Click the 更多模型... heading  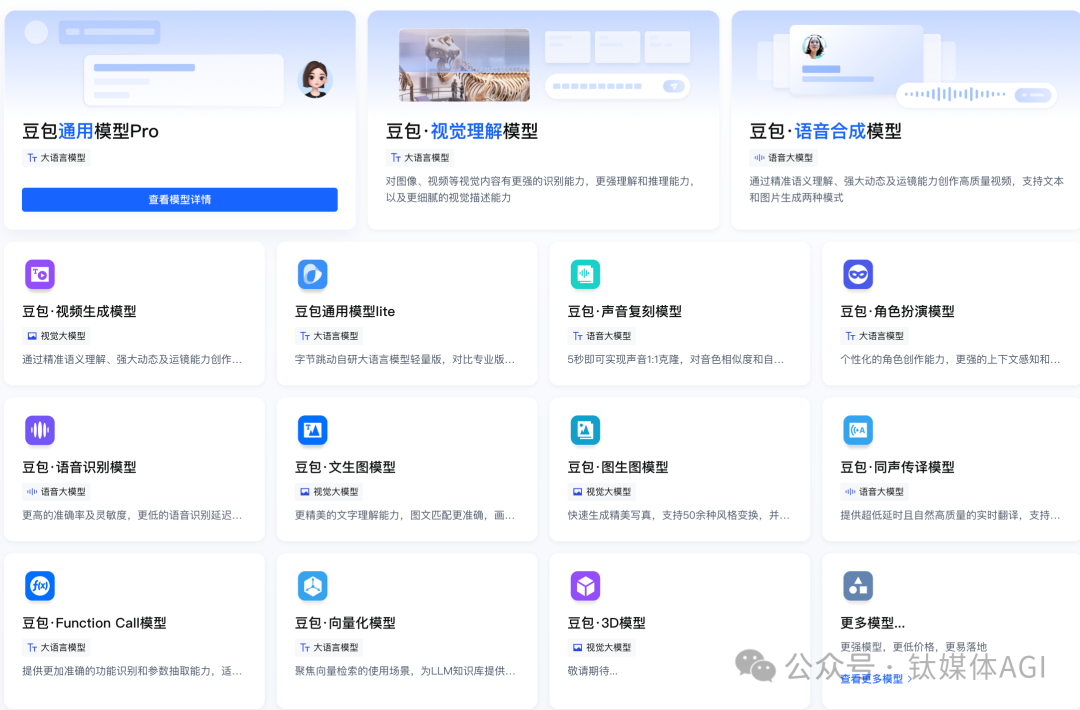point(873,623)
